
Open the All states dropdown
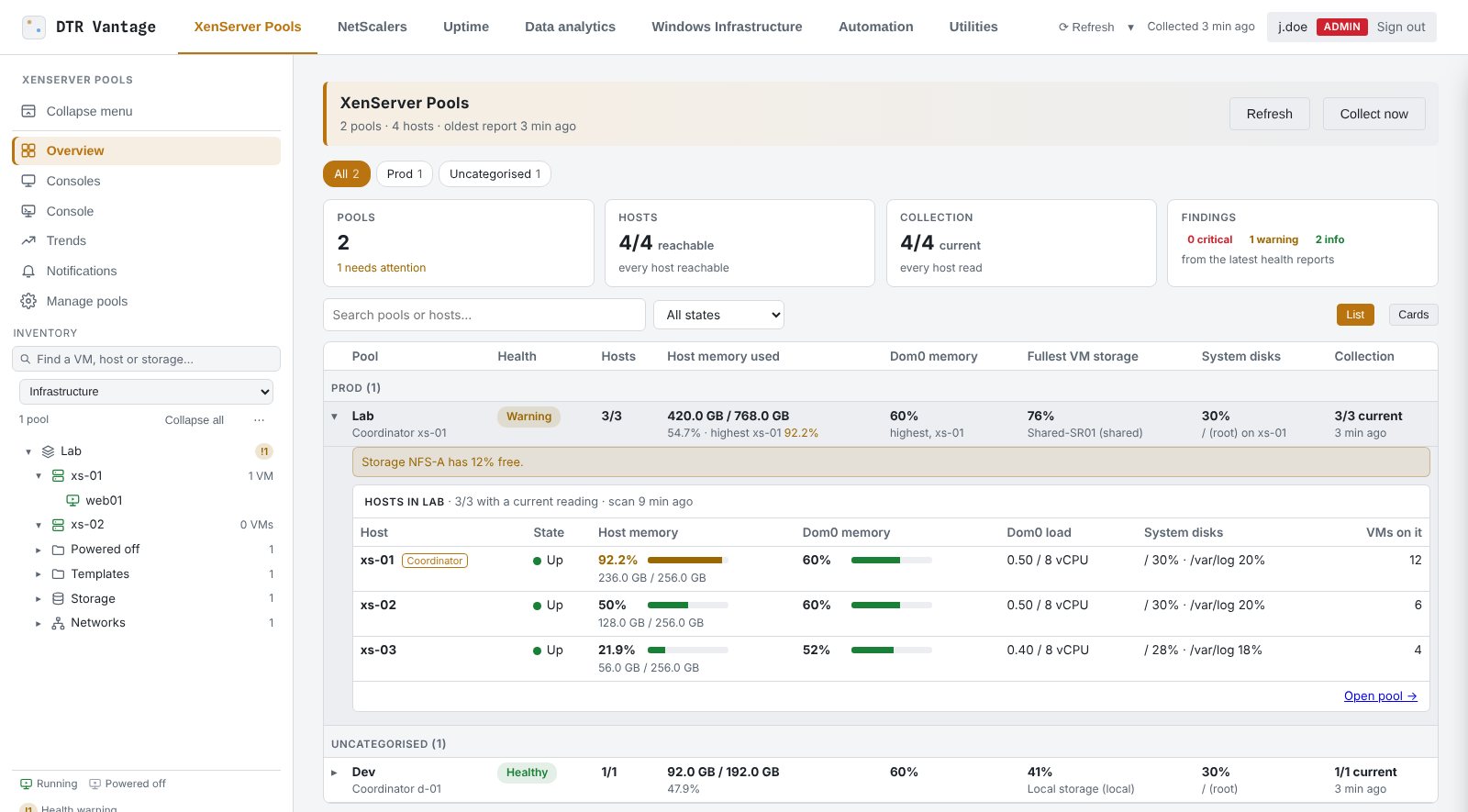(x=718, y=315)
